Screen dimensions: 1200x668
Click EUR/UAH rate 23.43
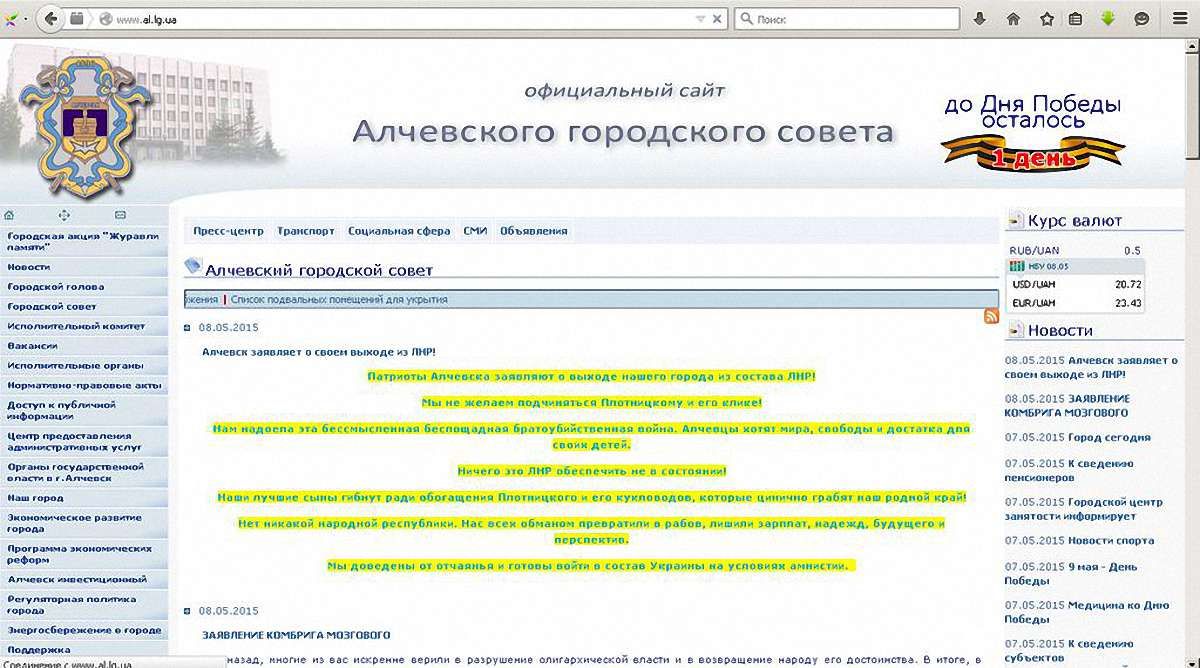(1128, 303)
